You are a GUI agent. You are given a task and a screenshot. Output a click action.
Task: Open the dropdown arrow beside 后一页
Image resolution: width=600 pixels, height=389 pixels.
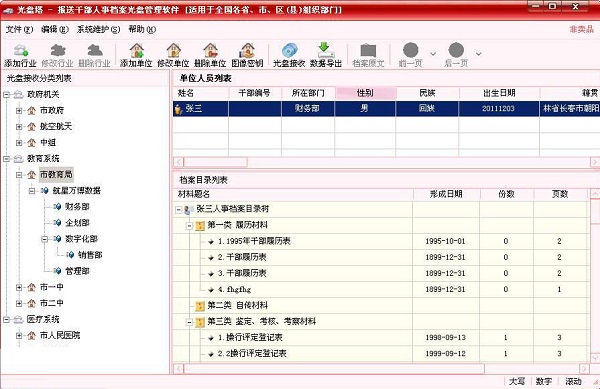click(x=478, y=54)
